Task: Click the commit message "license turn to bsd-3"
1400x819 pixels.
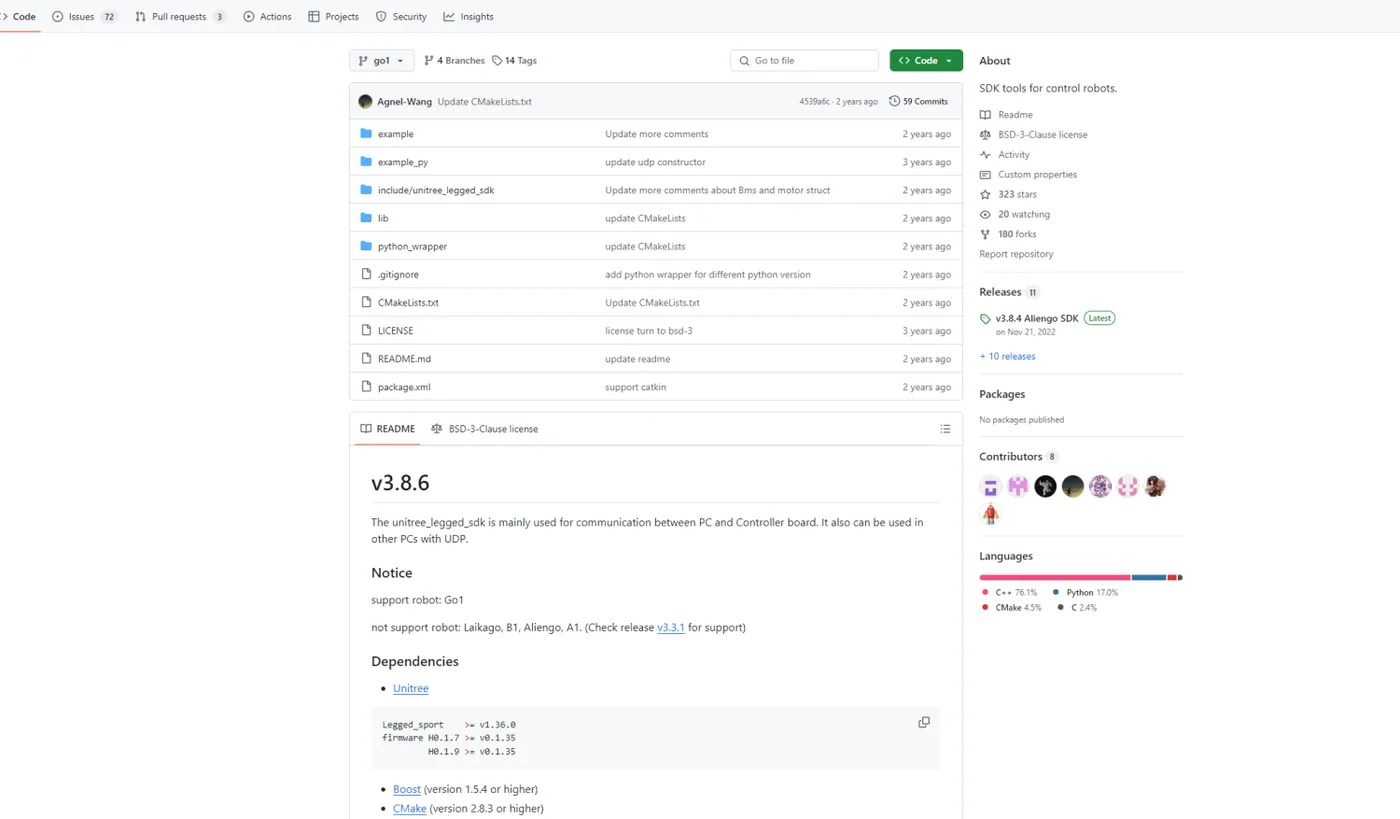Action: click(x=649, y=330)
